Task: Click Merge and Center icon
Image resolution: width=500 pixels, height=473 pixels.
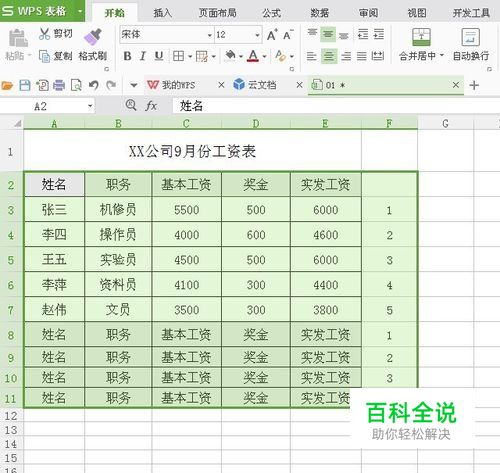Action: [x=421, y=37]
